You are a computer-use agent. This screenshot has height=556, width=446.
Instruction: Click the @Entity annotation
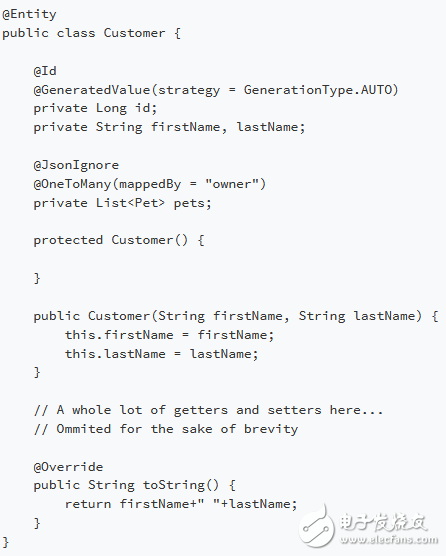pyautogui.click(x=29, y=15)
